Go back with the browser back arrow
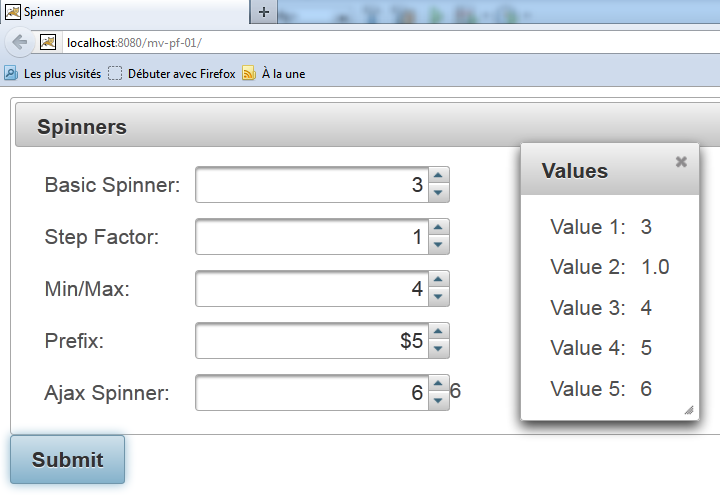 (19, 42)
